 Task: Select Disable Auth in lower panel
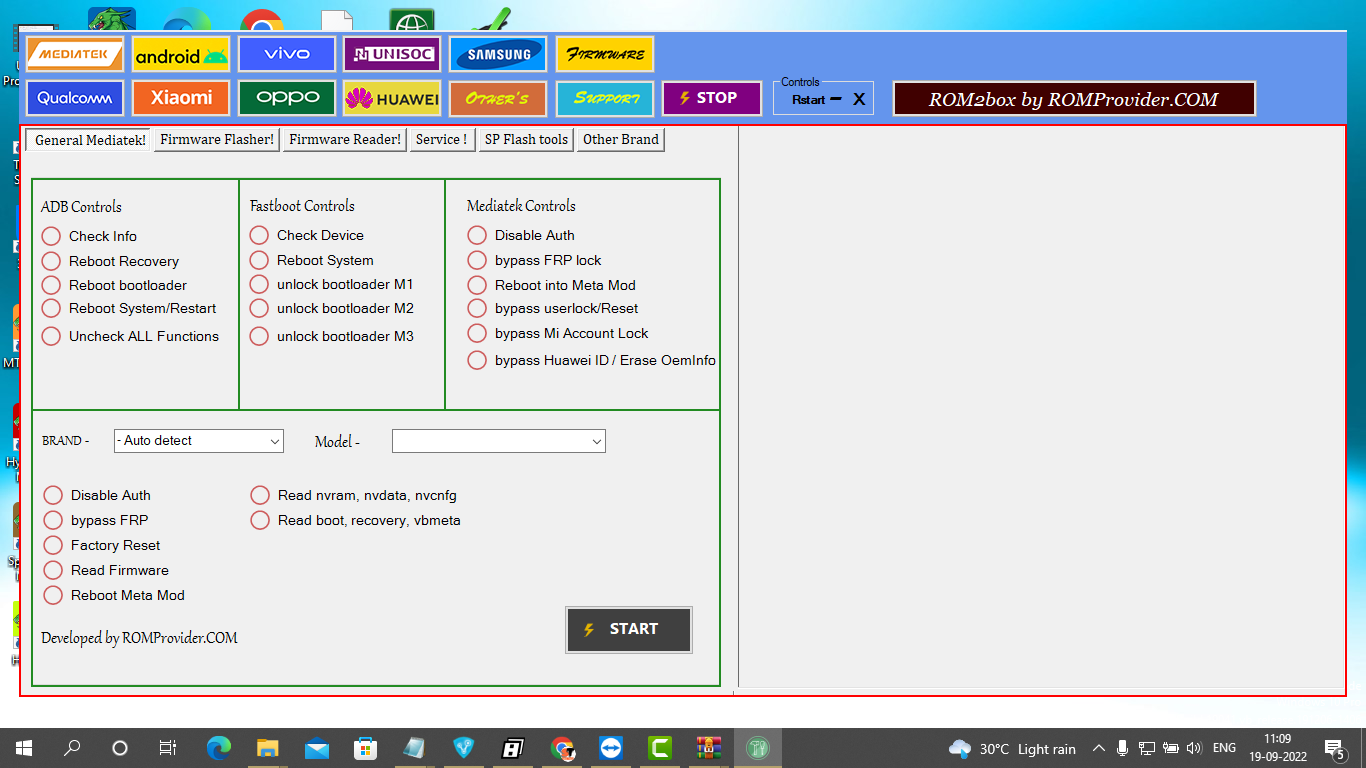click(x=97, y=495)
